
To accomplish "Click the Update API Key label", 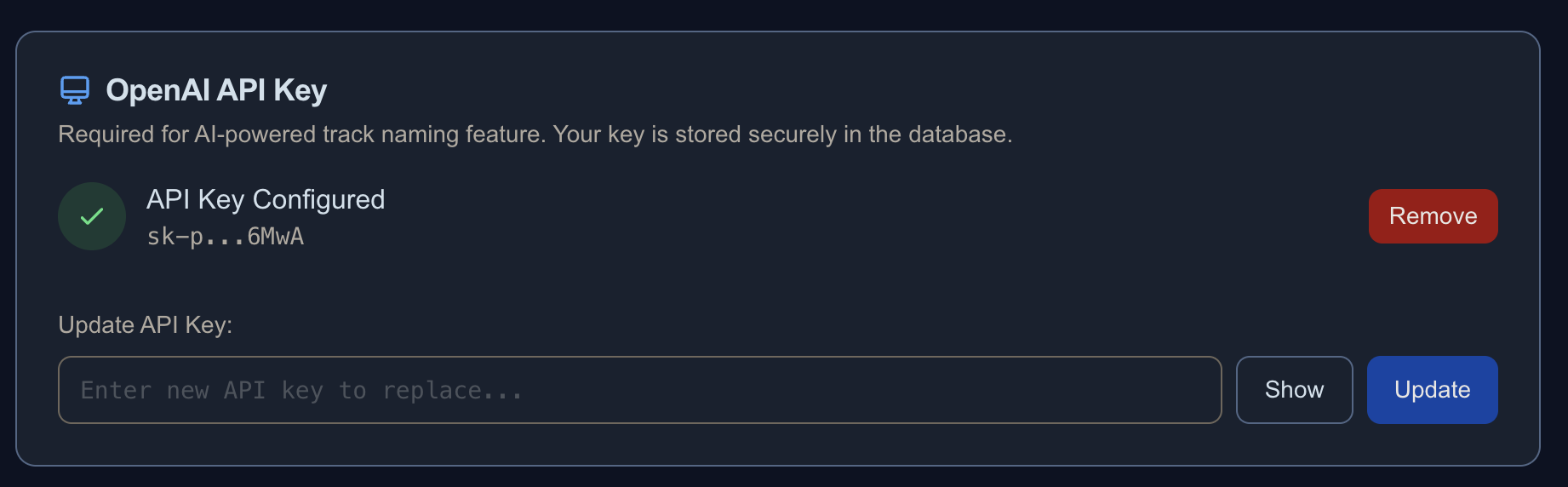I will click(146, 325).
